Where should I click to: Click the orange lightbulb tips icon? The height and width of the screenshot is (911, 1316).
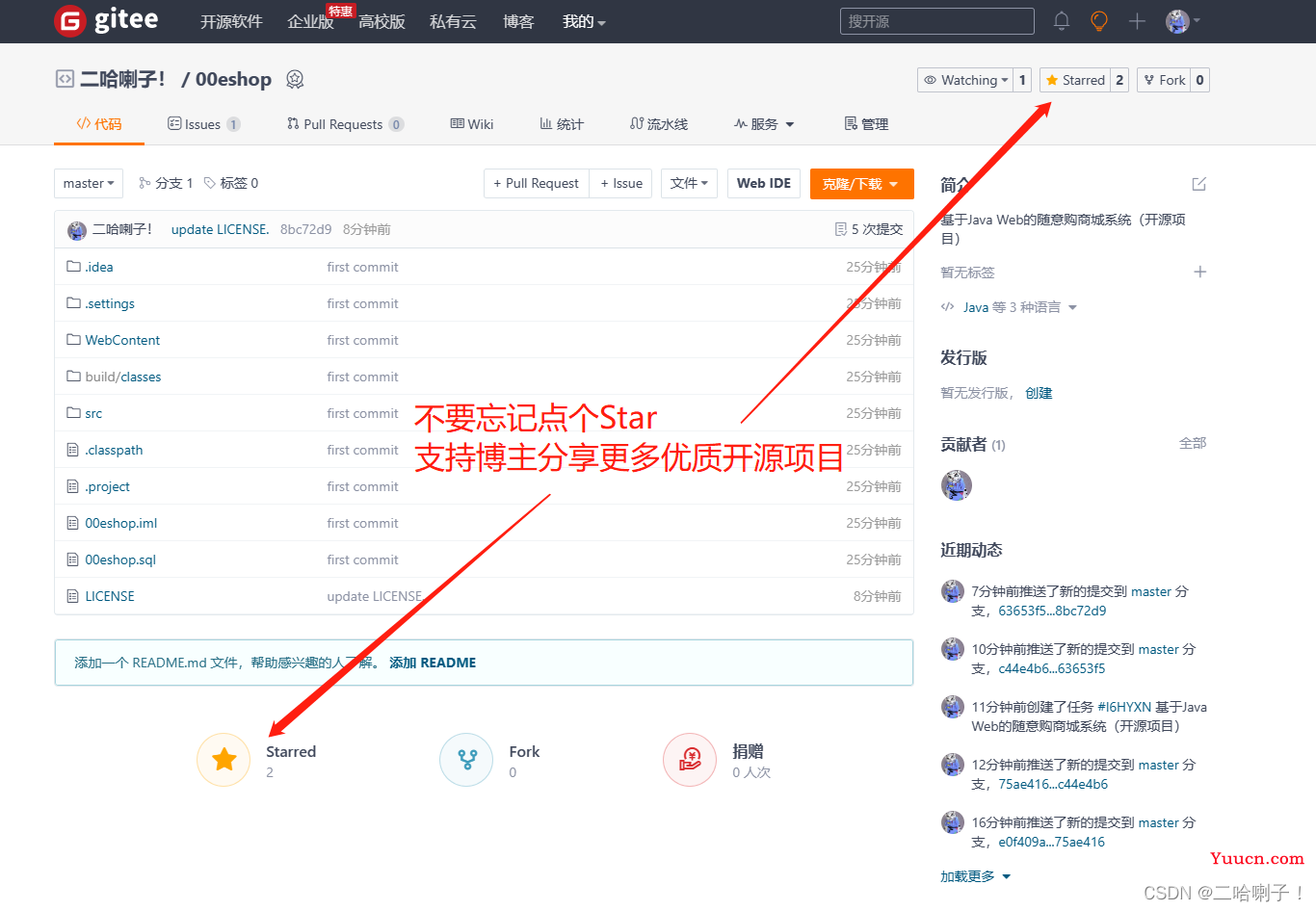[x=1099, y=20]
